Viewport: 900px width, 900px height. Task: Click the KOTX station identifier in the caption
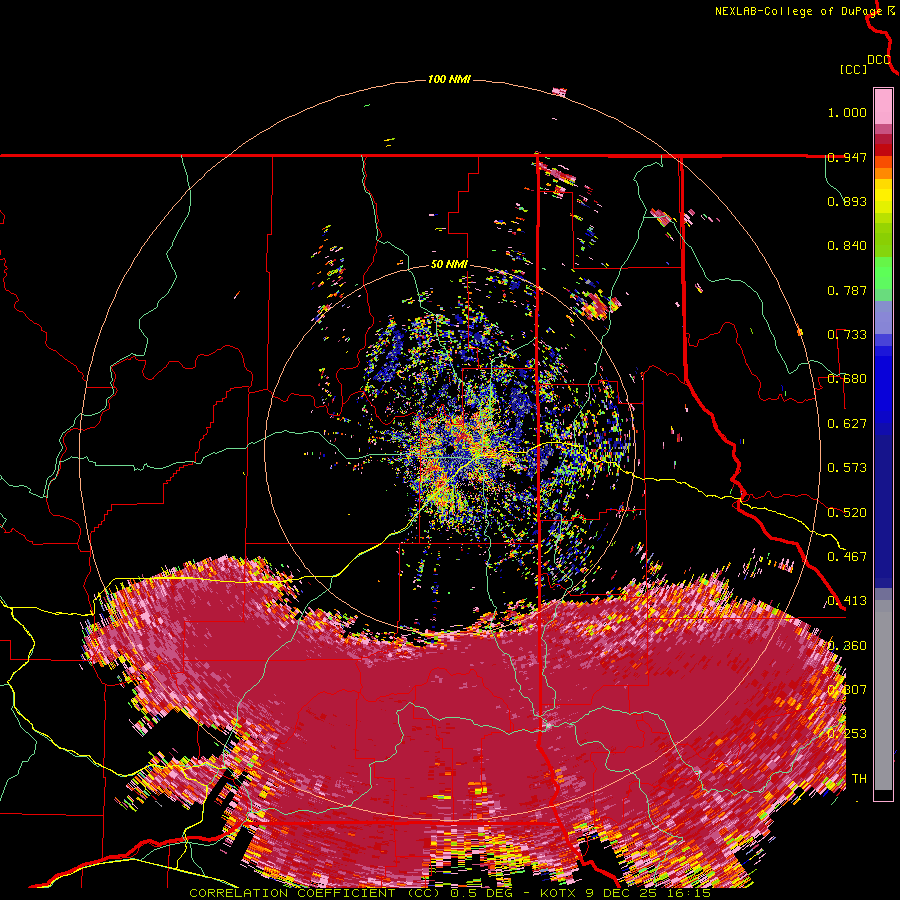pyautogui.click(x=560, y=893)
